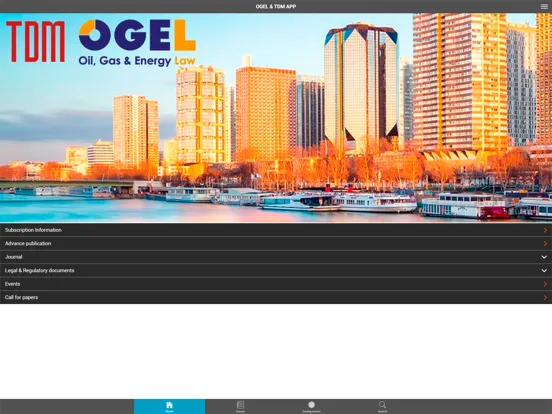Image resolution: width=552 pixels, height=414 pixels.
Task: Select the Journal label text
Action: point(14,257)
